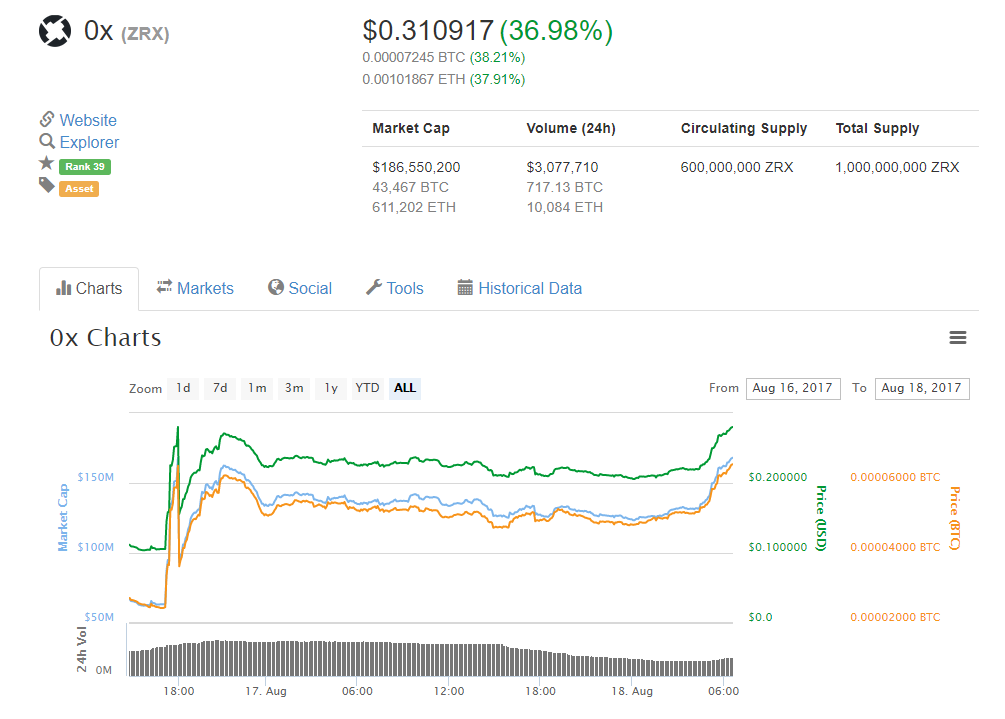This screenshot has height=719, width=1005.
Task: Switch to the Charts tab
Action: click(89, 289)
